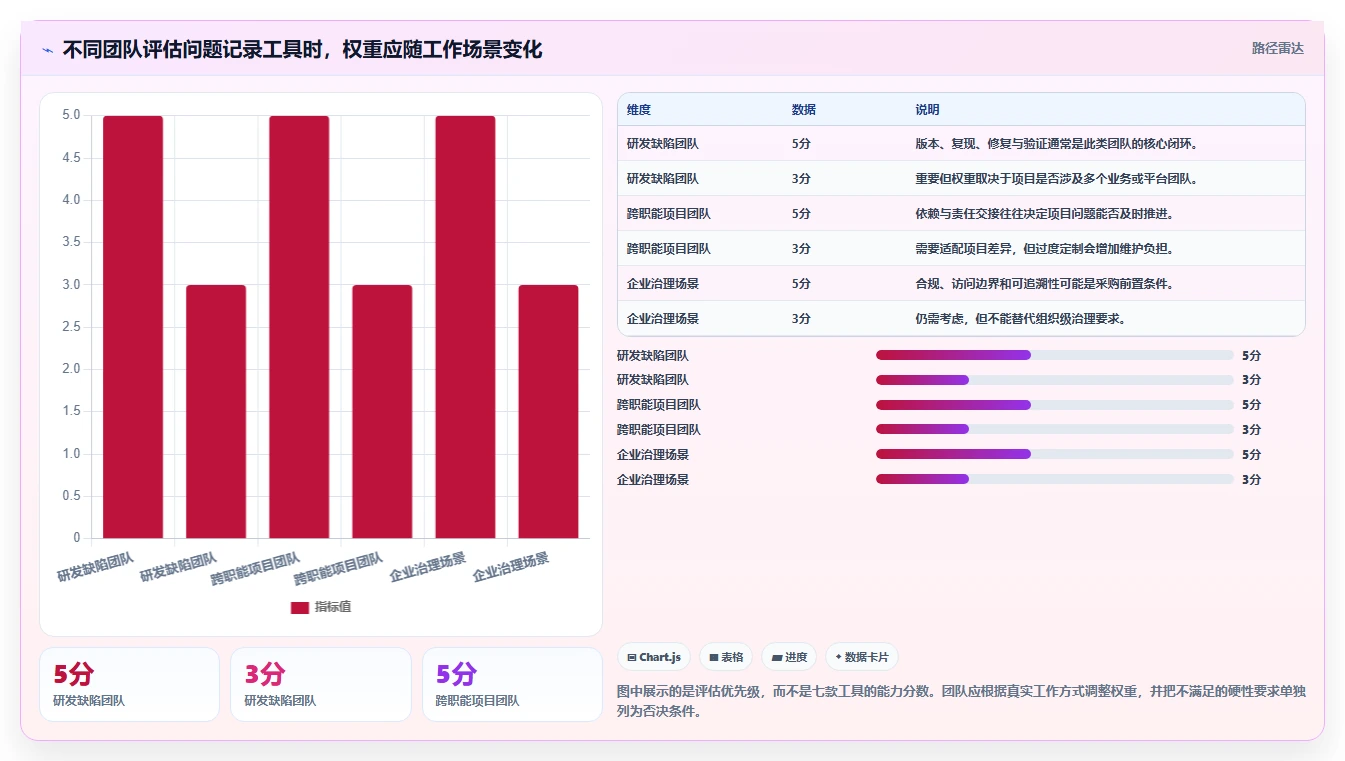Click the 企业治理场景 progress bar showing 5分
The height and width of the screenshot is (761, 1345).
[x=1054, y=454]
